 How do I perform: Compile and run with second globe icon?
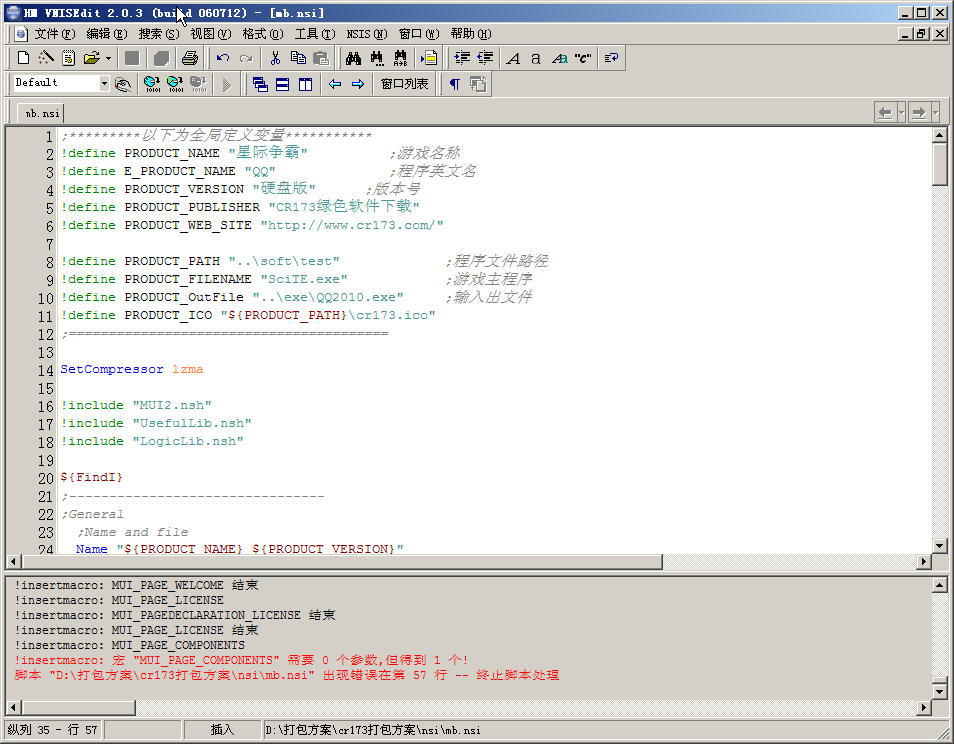[x=175, y=84]
